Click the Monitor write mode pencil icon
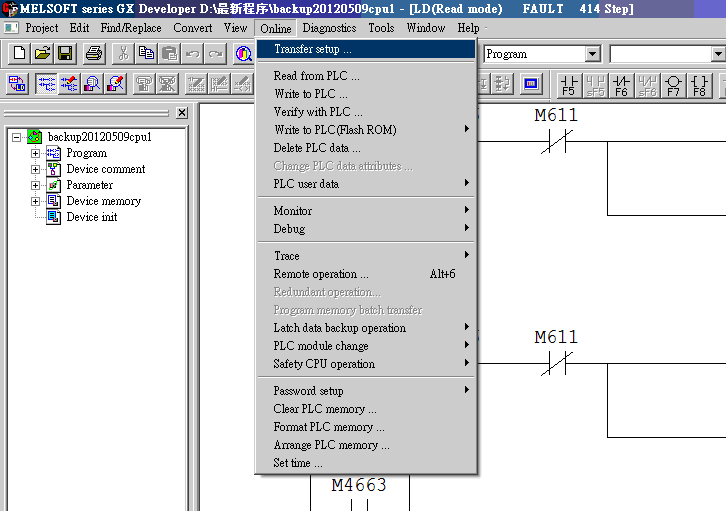Screen dimensions: 726x511 click(x=115, y=84)
